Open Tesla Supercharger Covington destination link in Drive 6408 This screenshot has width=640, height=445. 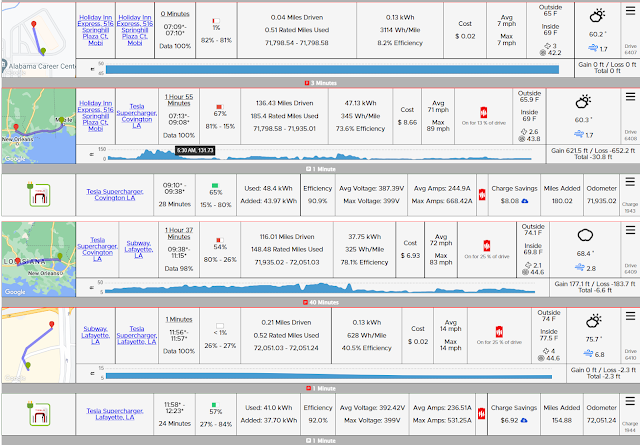(137, 116)
